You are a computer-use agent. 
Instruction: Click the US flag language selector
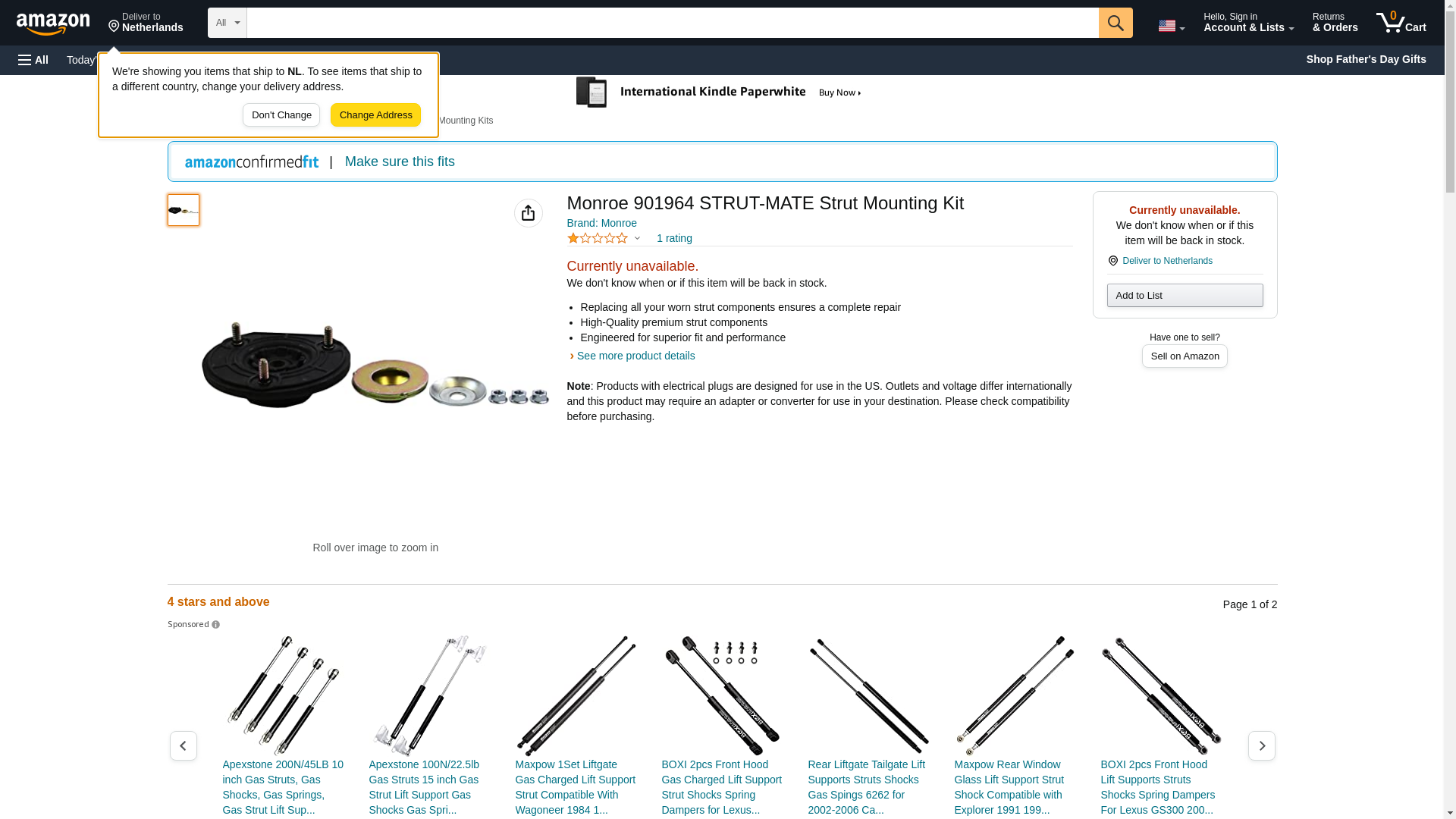[1171, 26]
